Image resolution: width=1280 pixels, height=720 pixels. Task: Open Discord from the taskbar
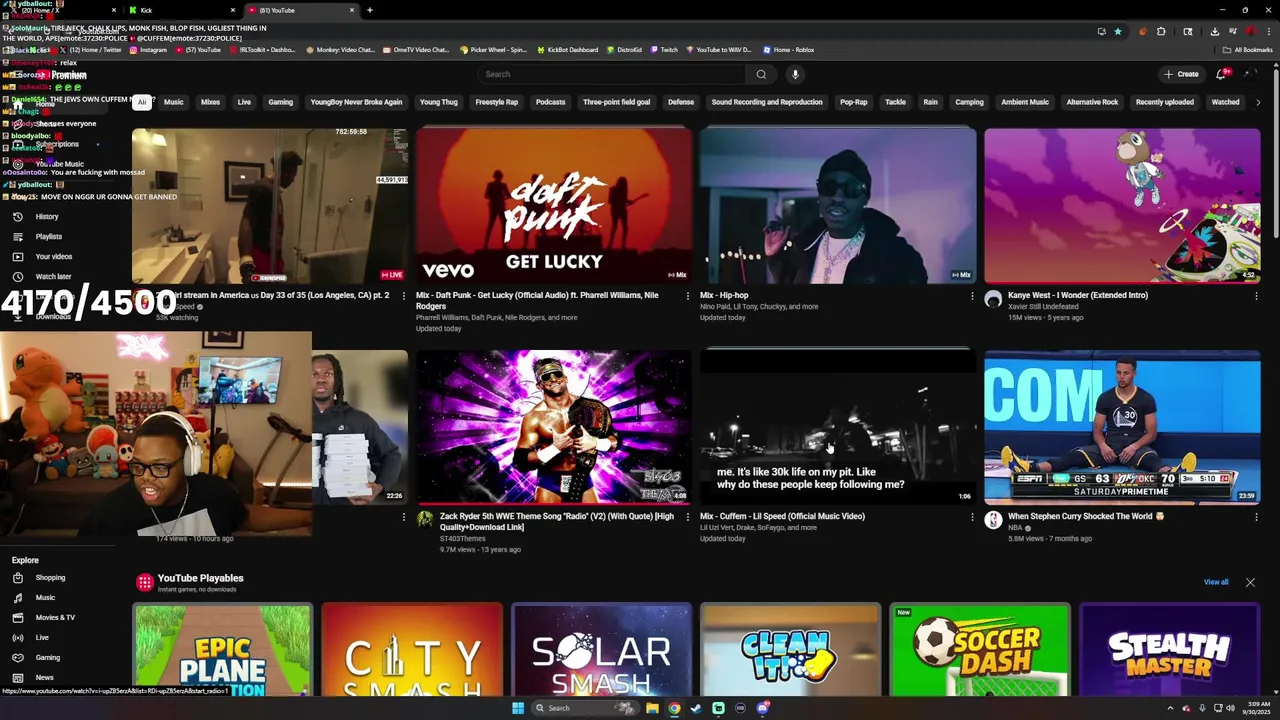762,708
